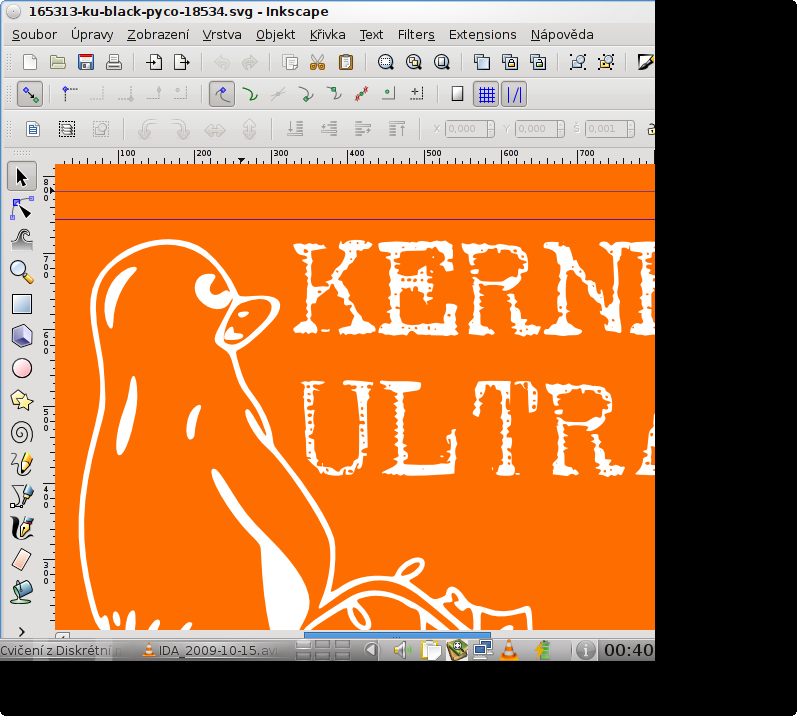Toggle snap to smooth nodes
This screenshot has height=716, width=797.
pos(333,95)
